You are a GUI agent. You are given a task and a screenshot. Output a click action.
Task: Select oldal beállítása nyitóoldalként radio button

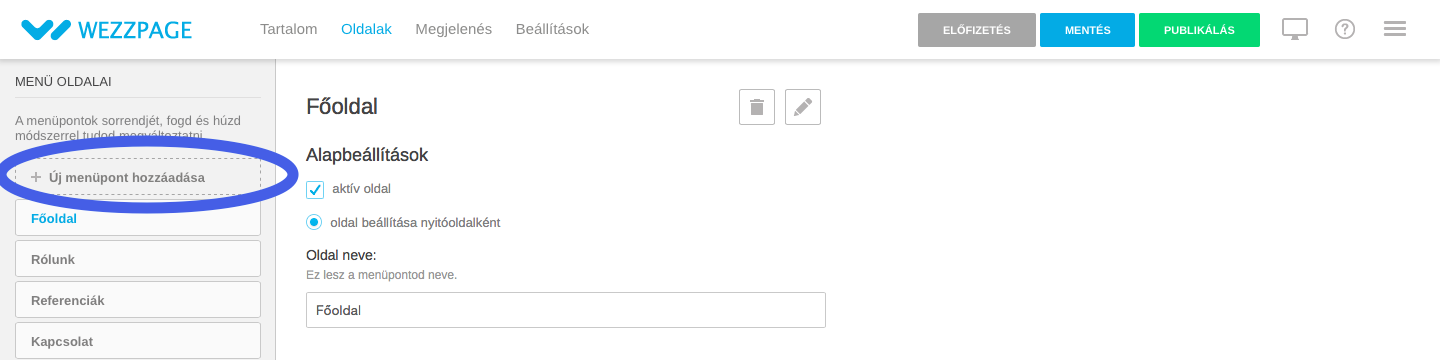point(314,222)
